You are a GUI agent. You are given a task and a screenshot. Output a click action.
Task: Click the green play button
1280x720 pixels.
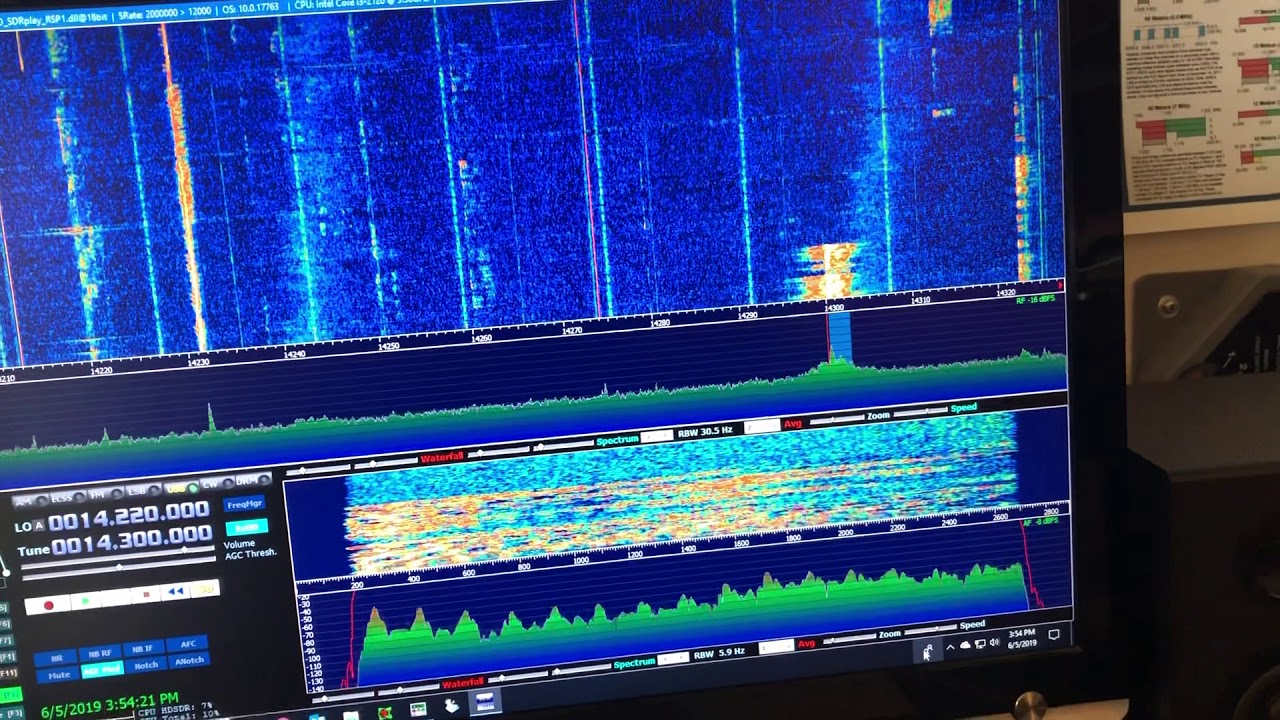[x=85, y=600]
